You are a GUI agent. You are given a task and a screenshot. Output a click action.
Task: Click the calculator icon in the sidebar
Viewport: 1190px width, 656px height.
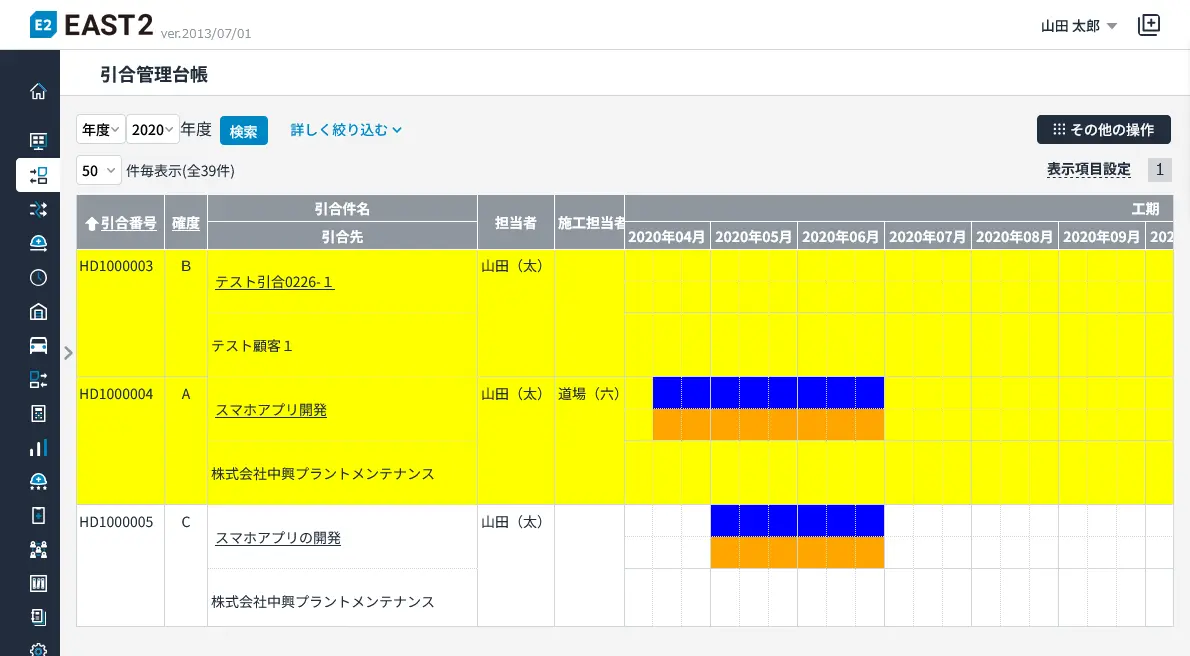[38, 414]
